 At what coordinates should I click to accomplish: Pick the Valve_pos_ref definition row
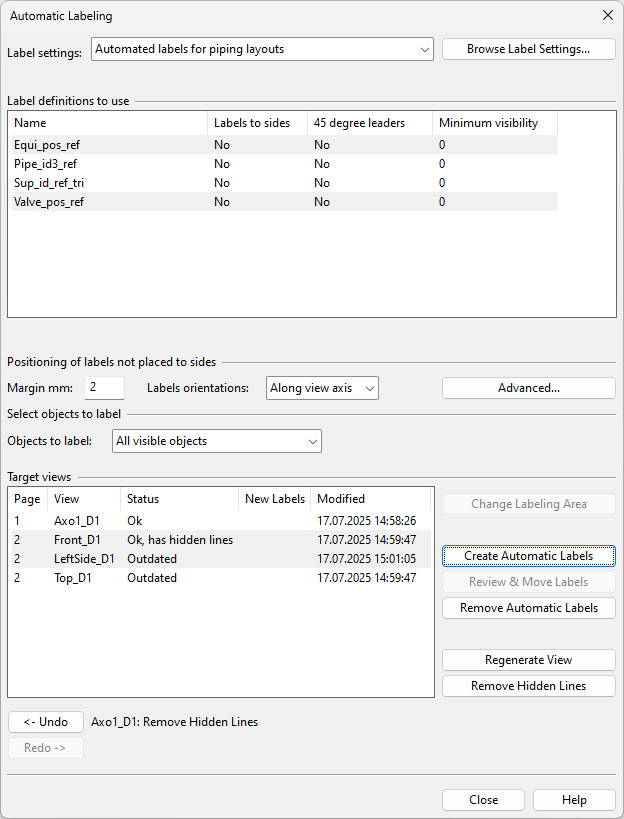click(x=49, y=202)
